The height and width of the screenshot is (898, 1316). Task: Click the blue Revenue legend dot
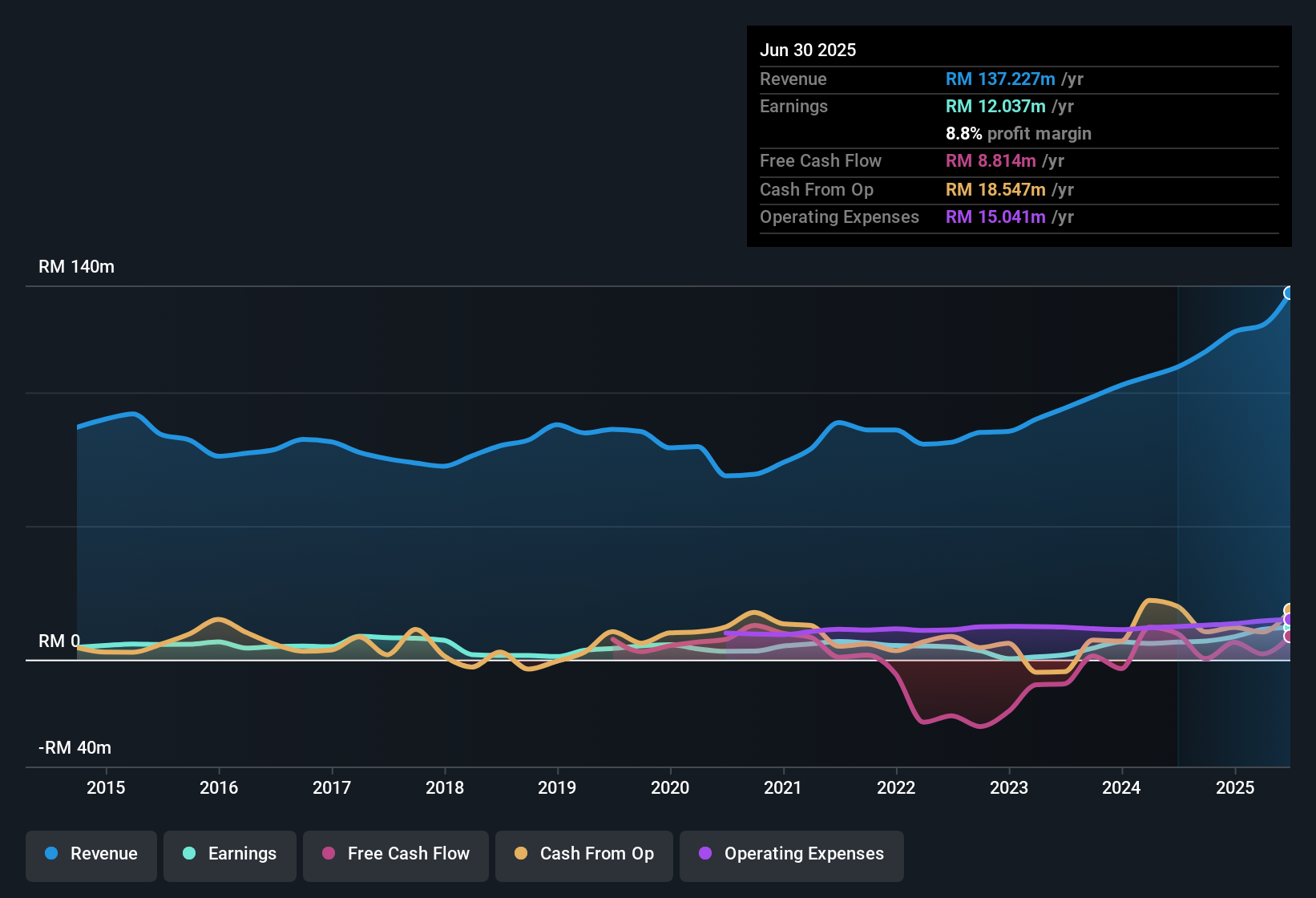pyautogui.click(x=51, y=854)
